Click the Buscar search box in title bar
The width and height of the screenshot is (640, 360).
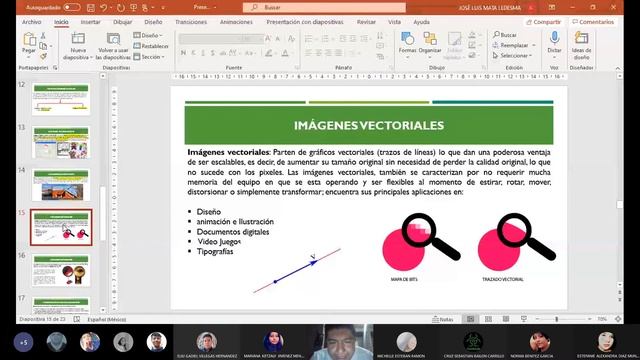click(324, 7)
